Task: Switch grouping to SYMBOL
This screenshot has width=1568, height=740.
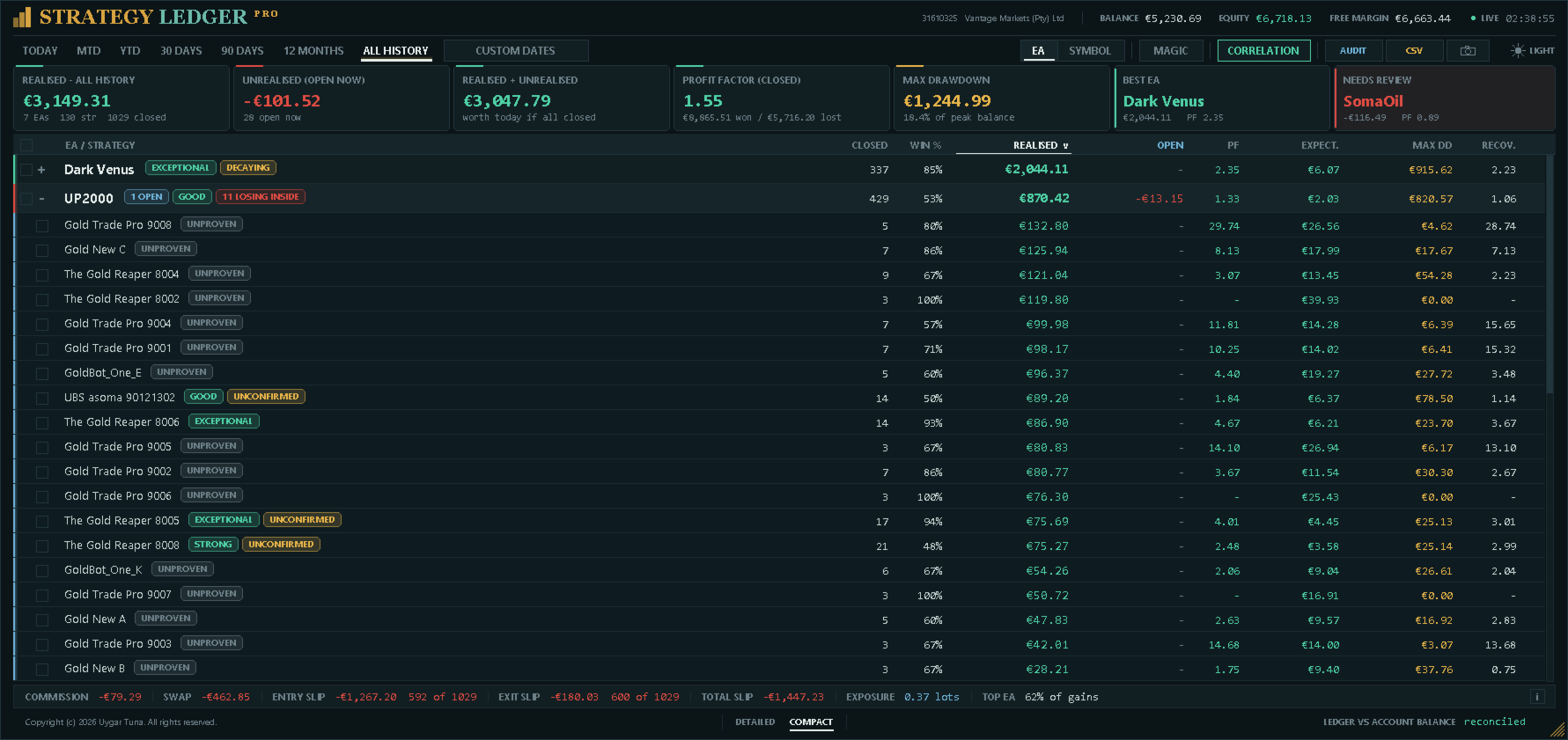Action: [x=1090, y=51]
